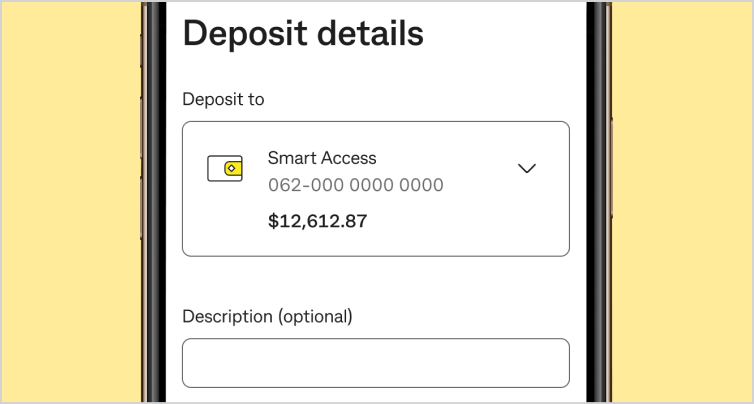754x404 pixels.
Task: Click the Deposit to label
Action: pyautogui.click(x=223, y=99)
